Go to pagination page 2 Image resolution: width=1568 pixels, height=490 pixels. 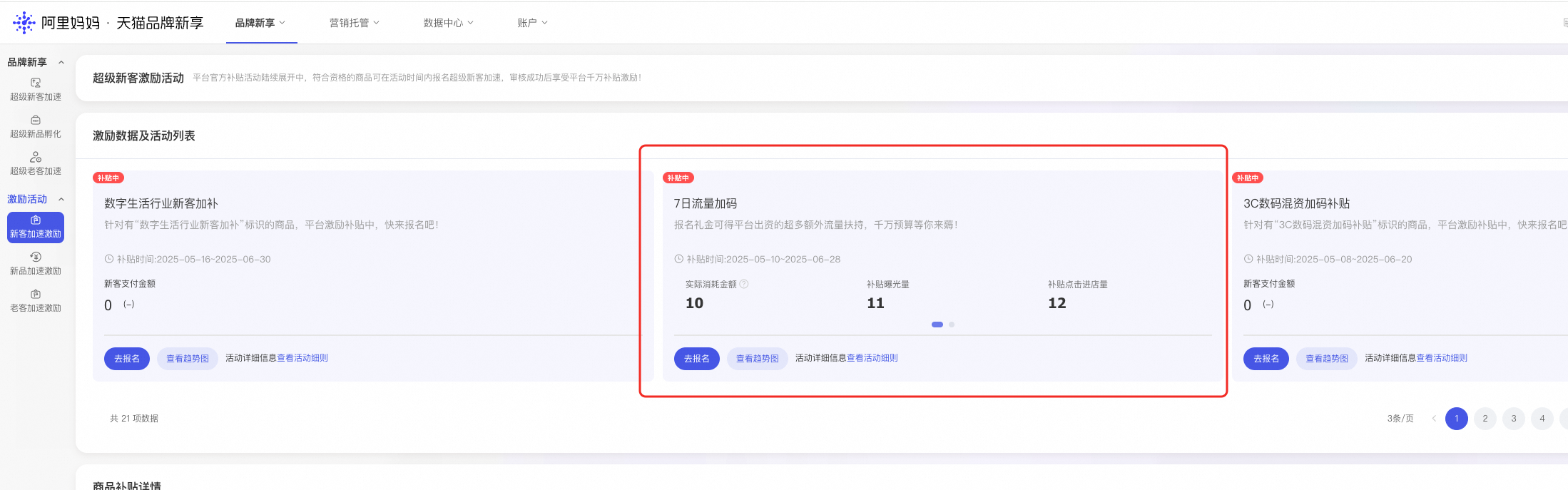(x=1485, y=419)
